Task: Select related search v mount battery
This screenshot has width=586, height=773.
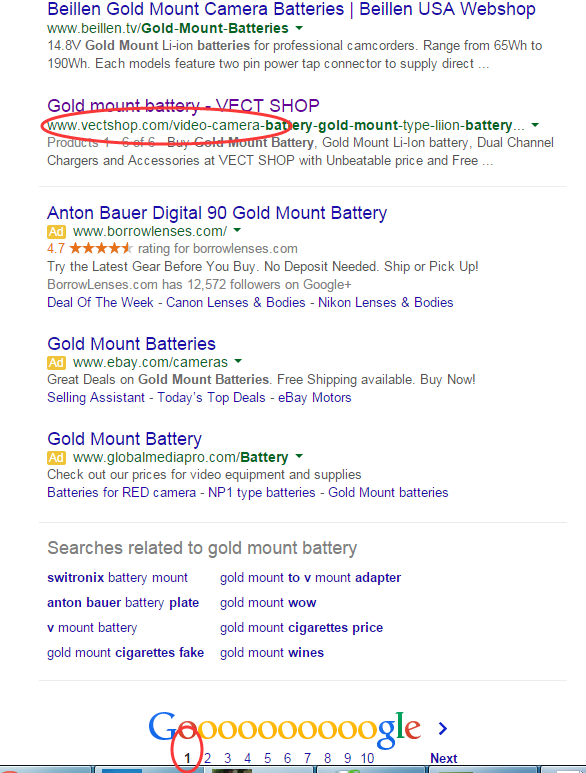Action: click(92, 628)
